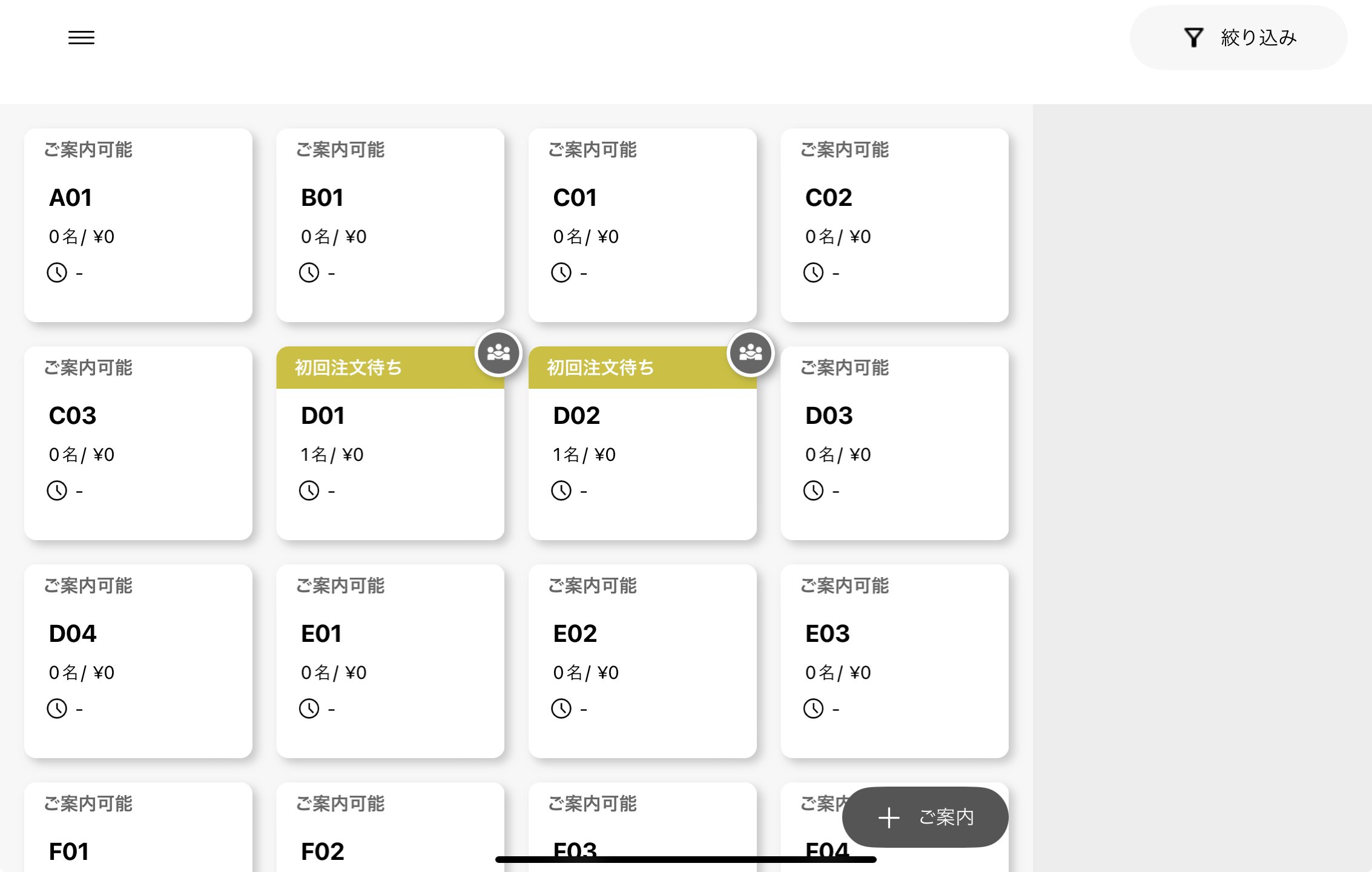Open the 絞り込み filter button
The image size is (1372, 872).
1238,38
